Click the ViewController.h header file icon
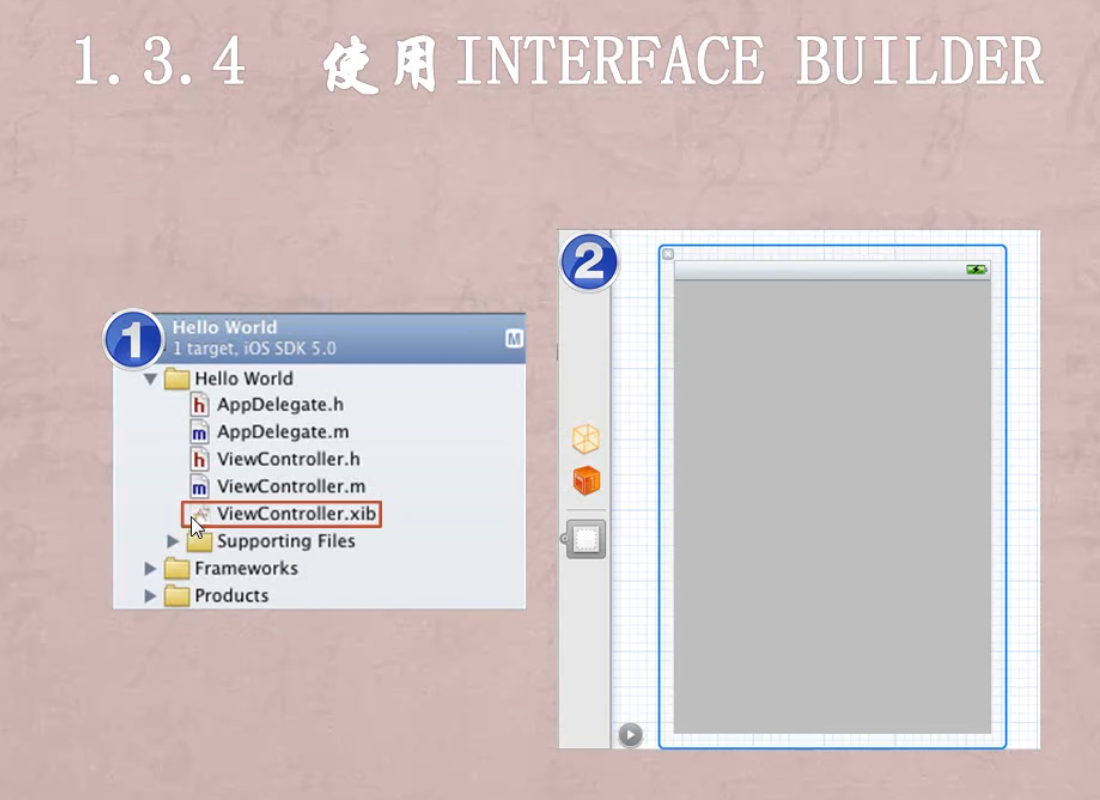Screen dimensions: 1100x800 pos(199,460)
